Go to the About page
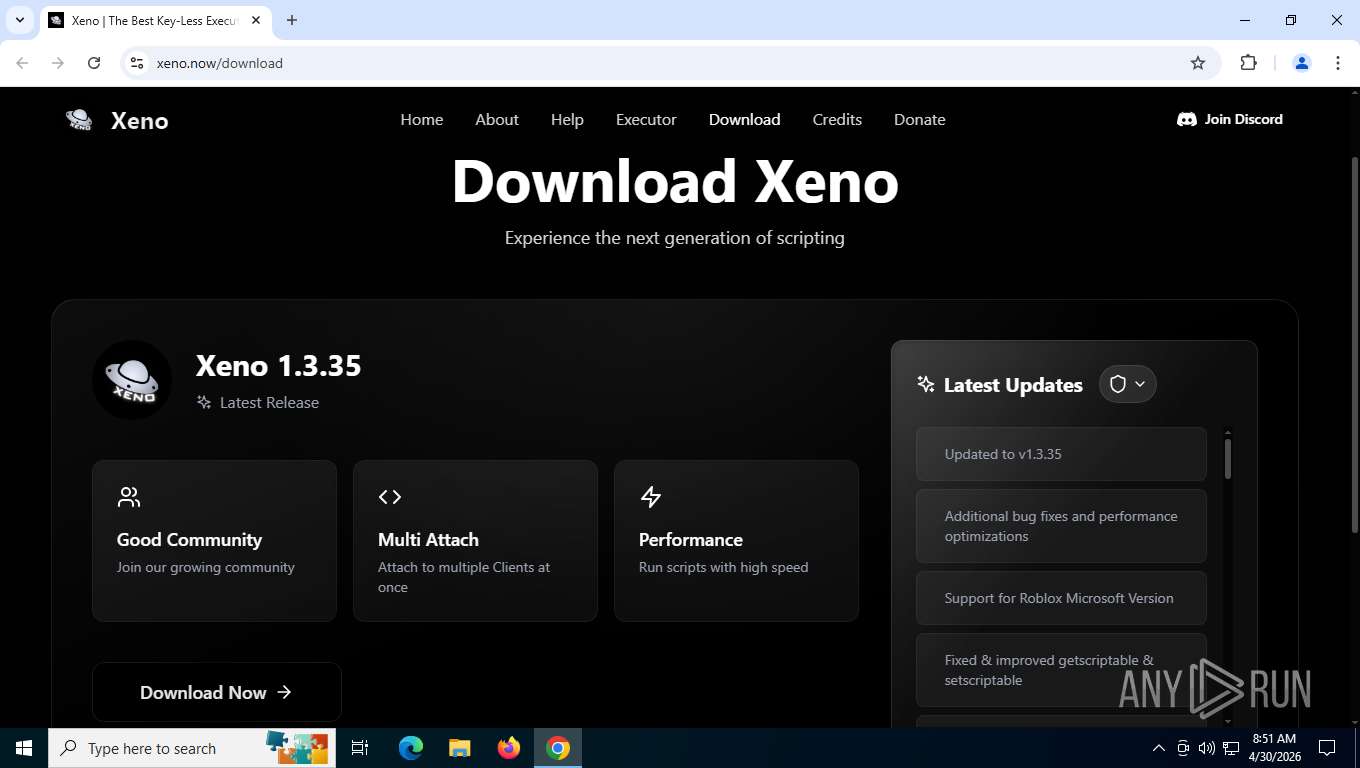Viewport: 1360px width, 768px height. click(x=496, y=119)
